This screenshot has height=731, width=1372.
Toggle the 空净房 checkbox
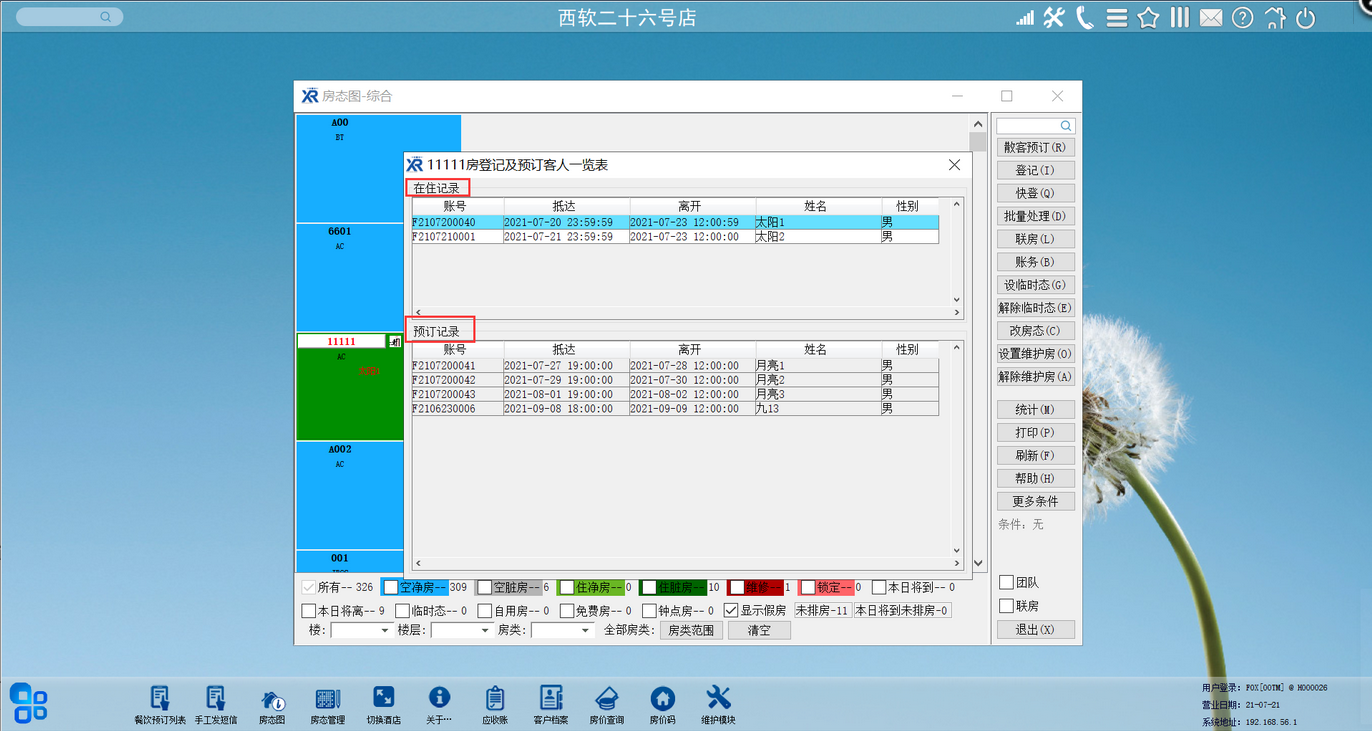click(391, 587)
